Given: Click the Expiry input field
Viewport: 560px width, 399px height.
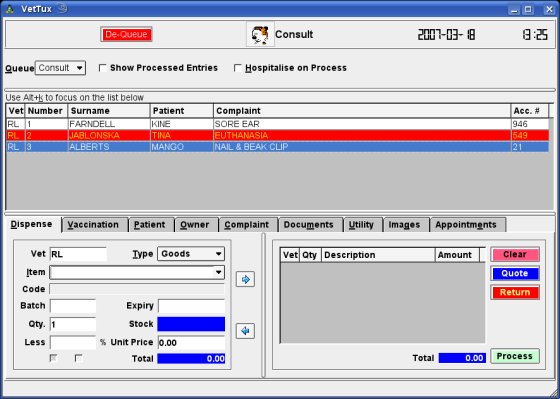Looking at the screenshot, I should pos(191,306).
